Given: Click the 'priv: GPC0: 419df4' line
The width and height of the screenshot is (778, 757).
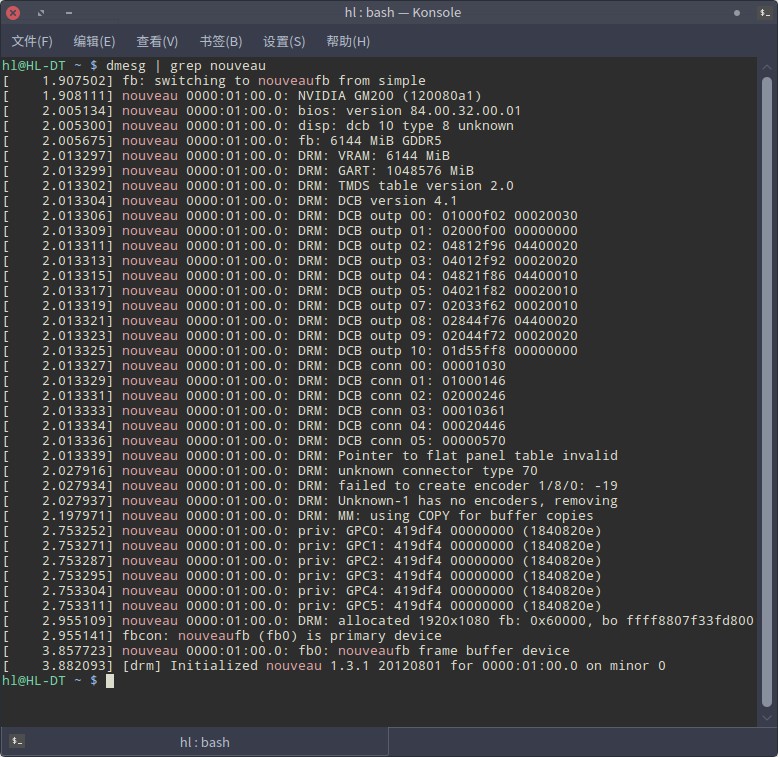Looking at the screenshot, I should click(302, 531).
